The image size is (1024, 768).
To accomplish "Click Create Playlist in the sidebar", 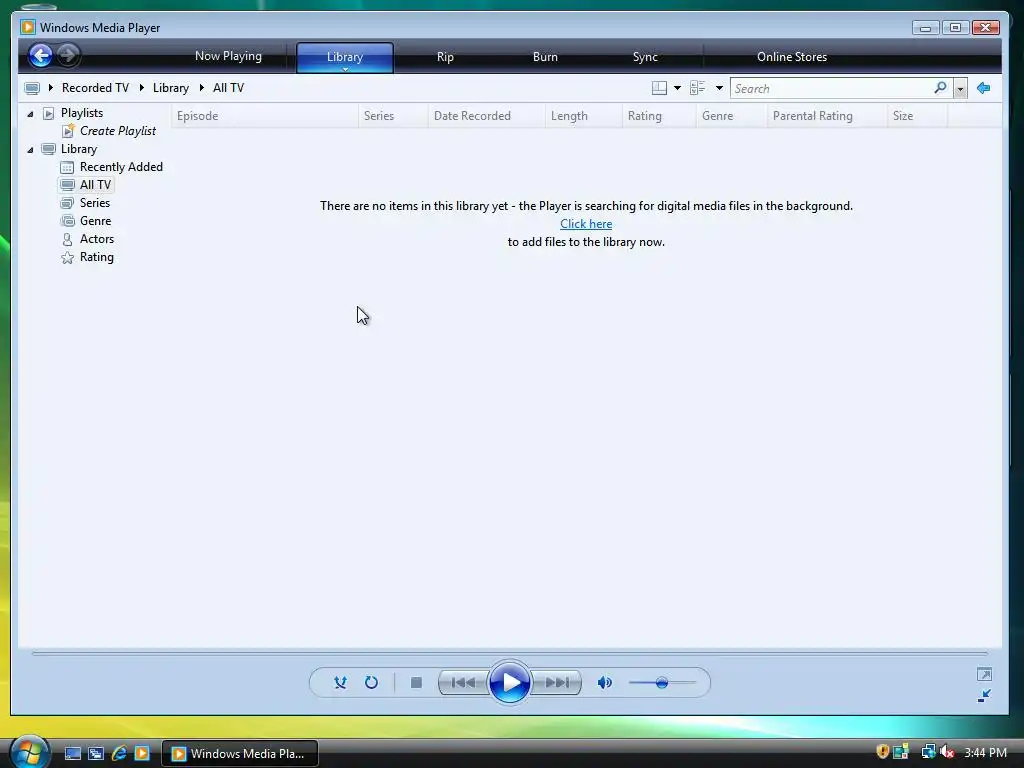I will click(x=118, y=131).
